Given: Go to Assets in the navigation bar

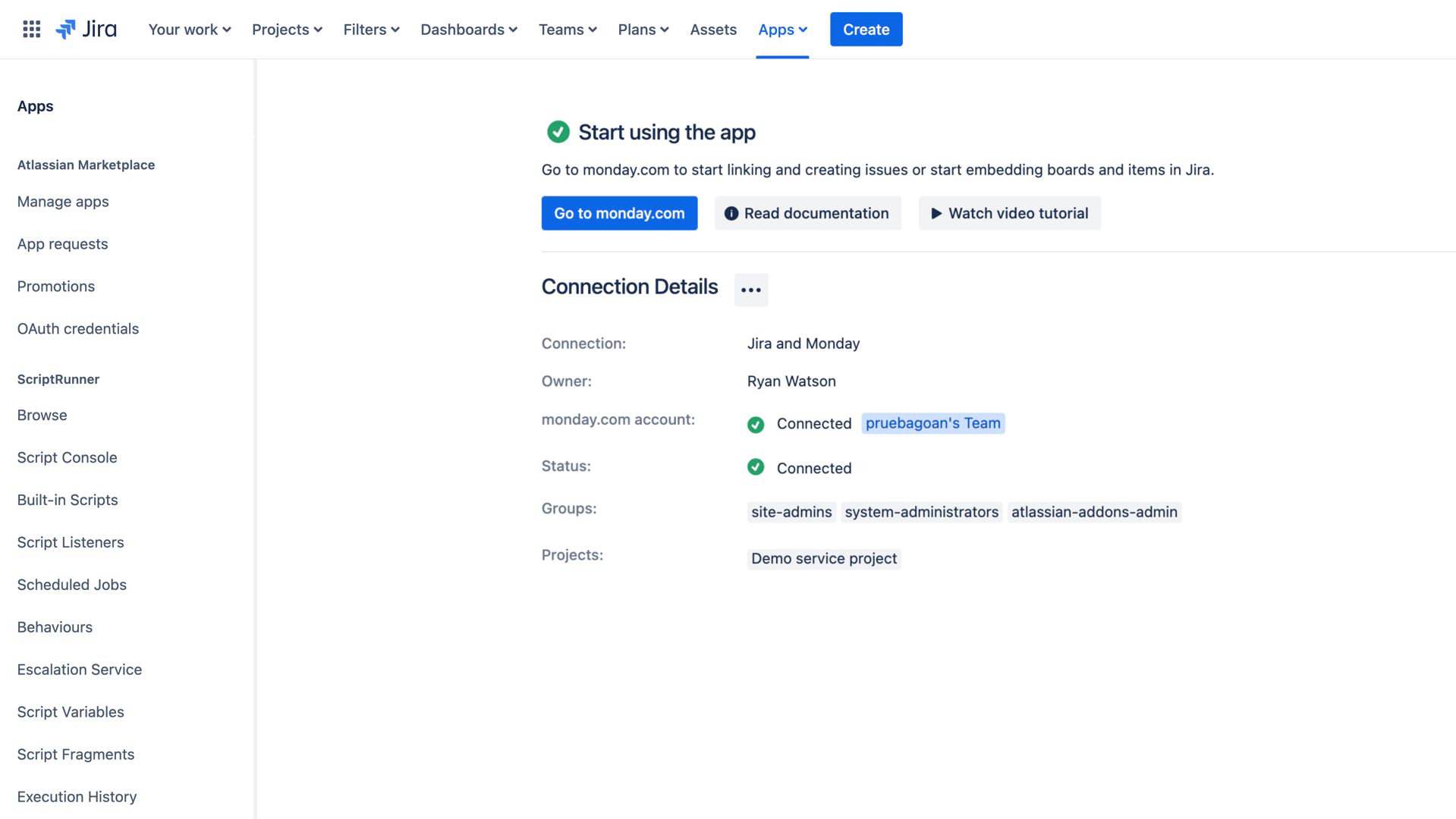Looking at the screenshot, I should (713, 30).
